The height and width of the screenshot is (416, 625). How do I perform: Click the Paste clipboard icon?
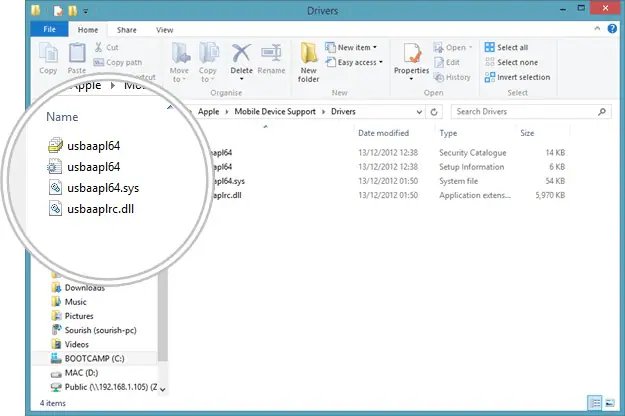tap(77, 53)
